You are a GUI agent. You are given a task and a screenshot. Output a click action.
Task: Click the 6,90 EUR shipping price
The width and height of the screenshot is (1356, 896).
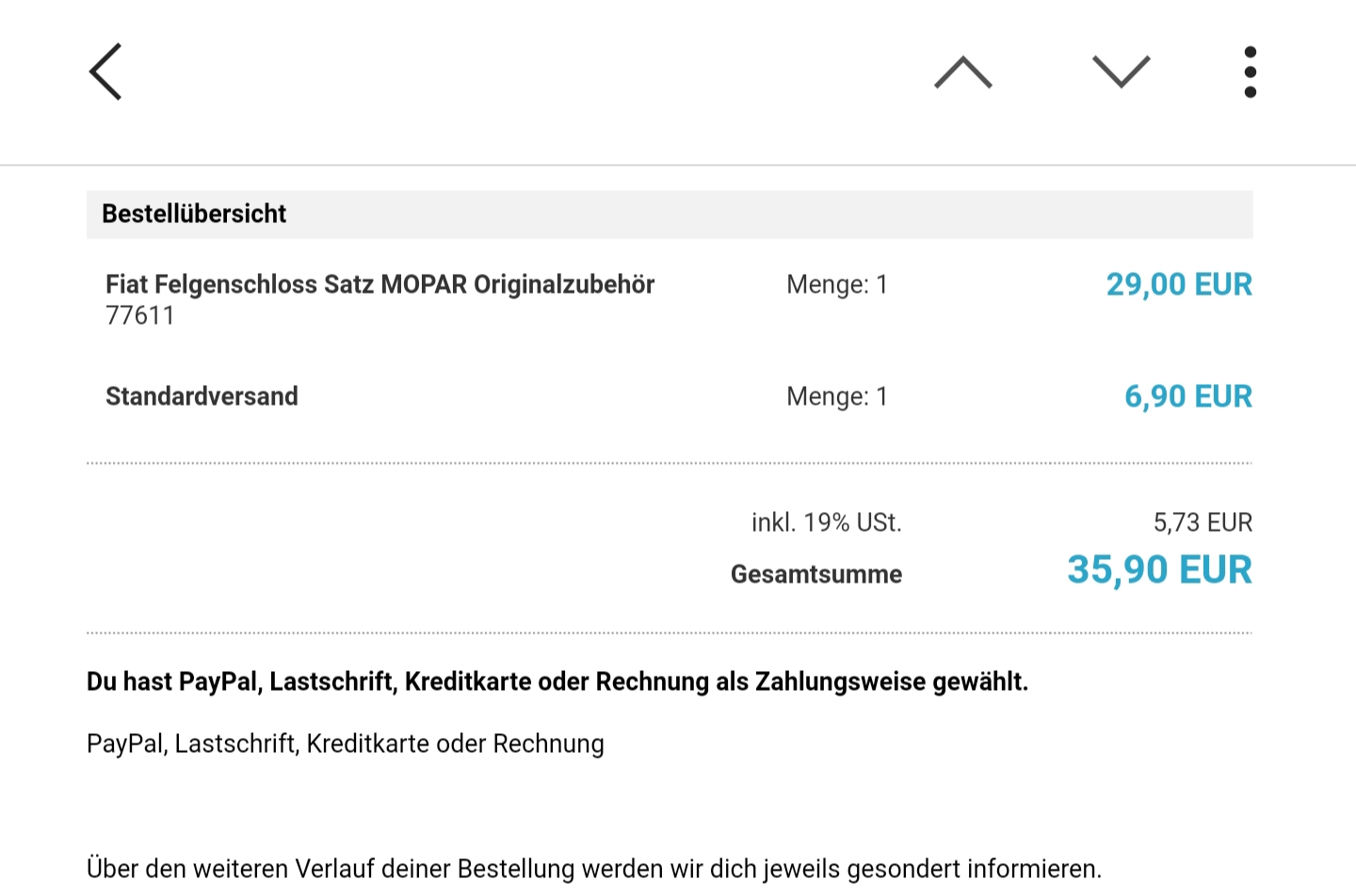click(x=1187, y=396)
